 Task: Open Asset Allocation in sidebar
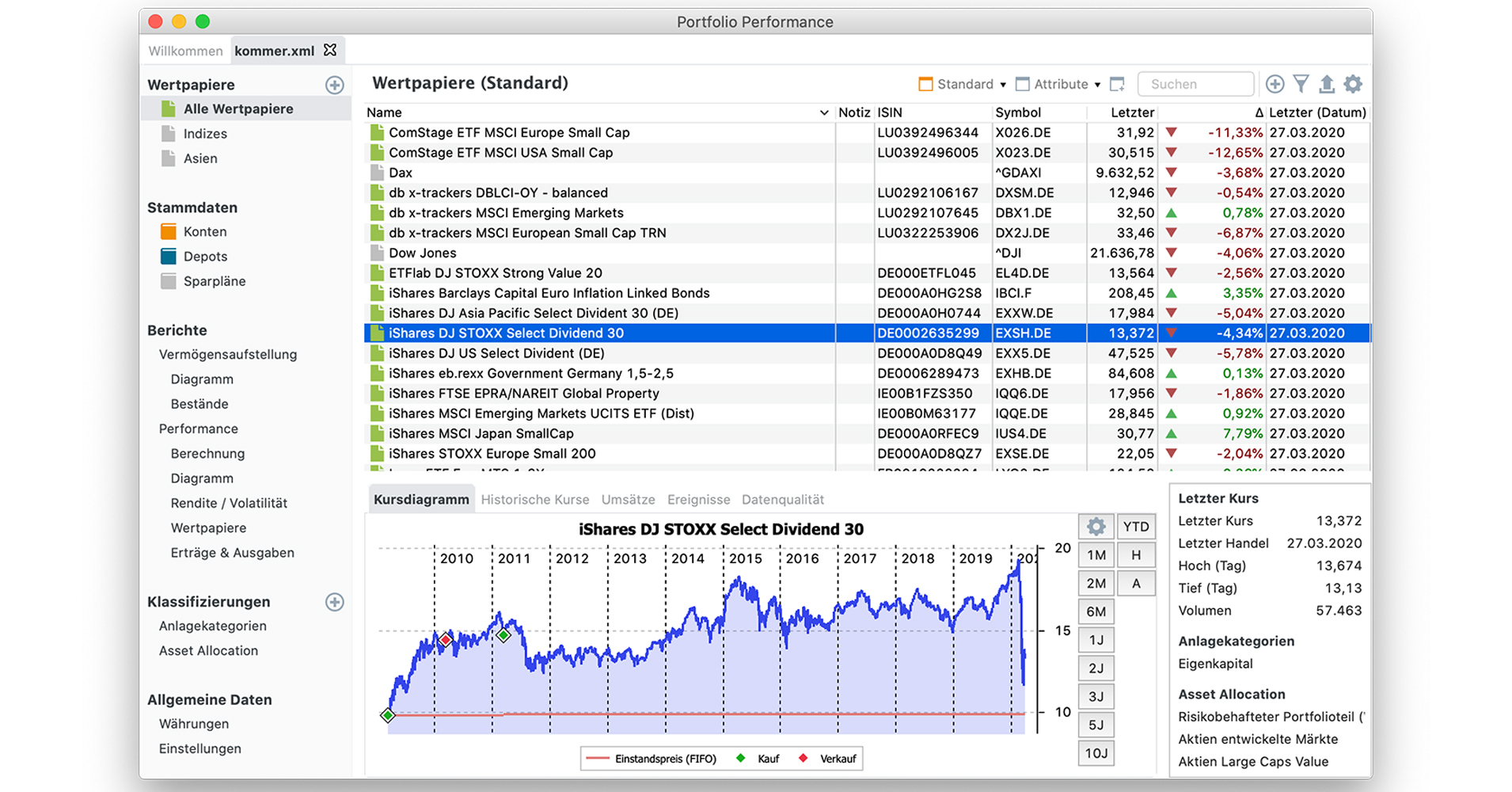click(208, 650)
